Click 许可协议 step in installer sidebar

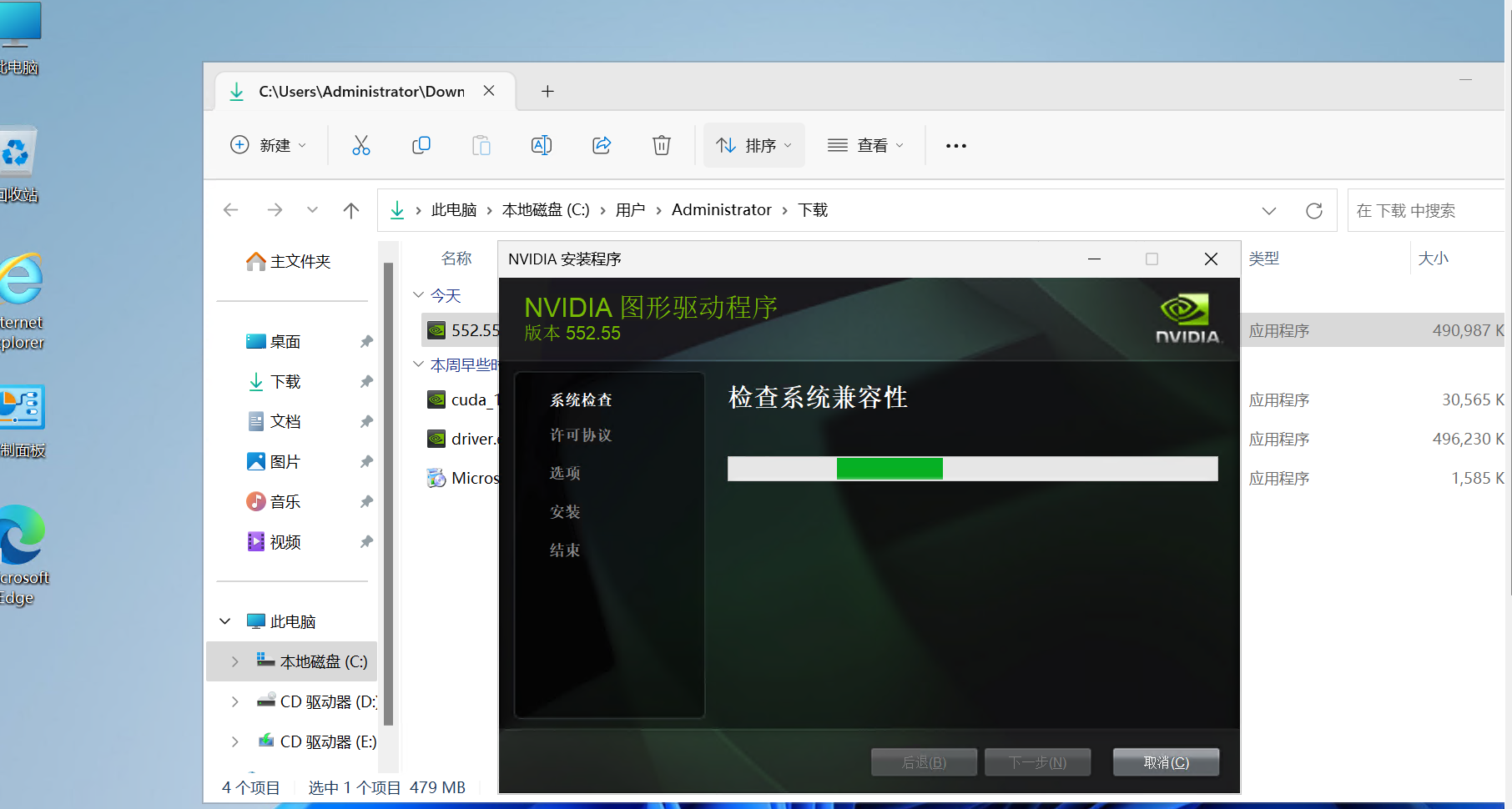[x=582, y=435]
